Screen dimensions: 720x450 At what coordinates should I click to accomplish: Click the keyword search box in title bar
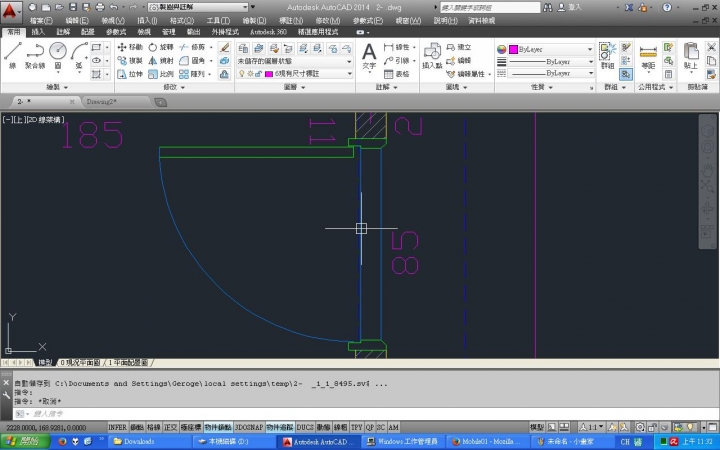coord(490,7)
